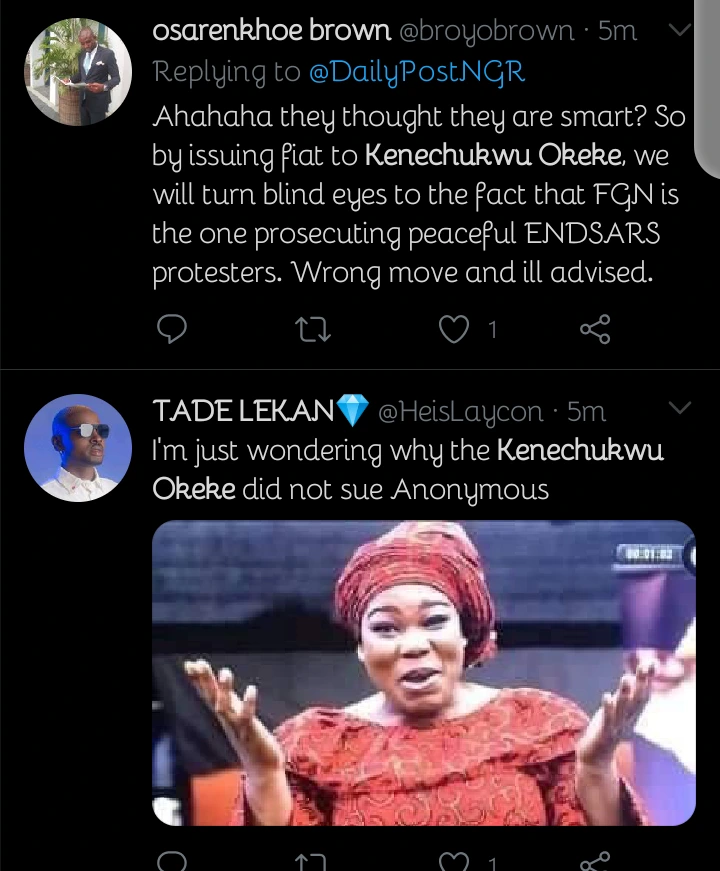Retweet osarenkhoe brown's tweet
Viewport: 720px width, 871px height.
(x=314, y=328)
